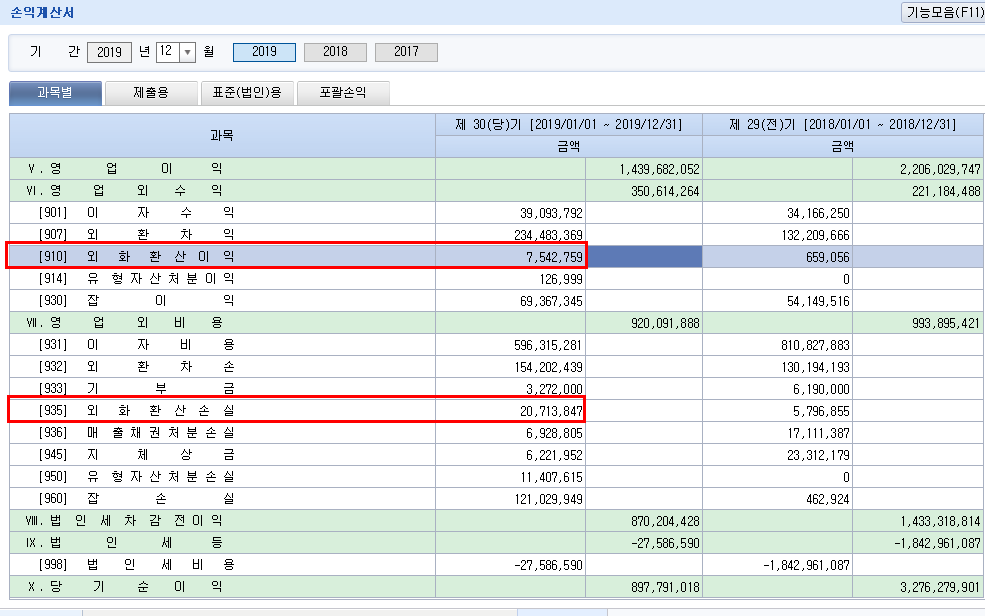This screenshot has height=616, width=985.
Task: Click the amount 1,433,318,814
Action: point(940,521)
